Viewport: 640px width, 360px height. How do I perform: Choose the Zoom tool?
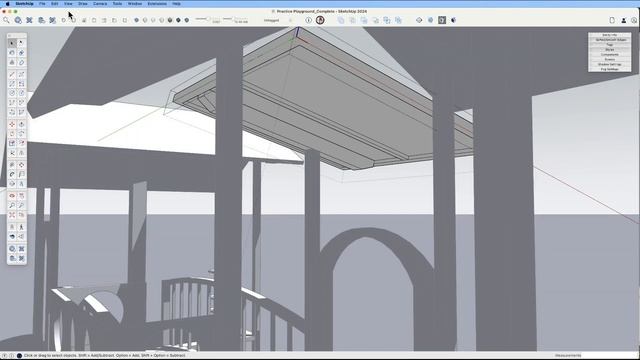coord(12,205)
